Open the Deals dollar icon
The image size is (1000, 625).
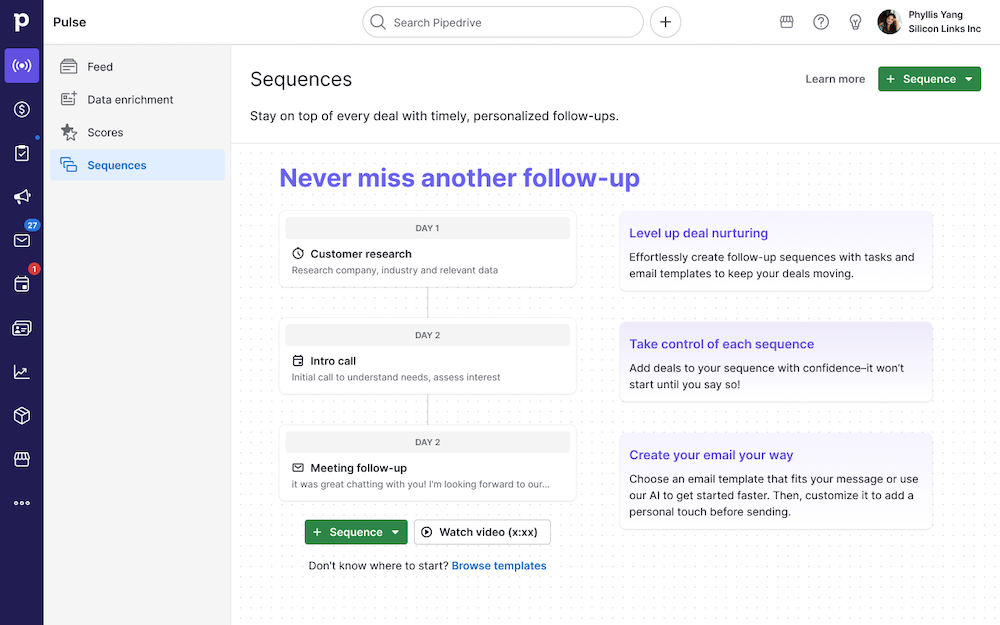point(22,109)
